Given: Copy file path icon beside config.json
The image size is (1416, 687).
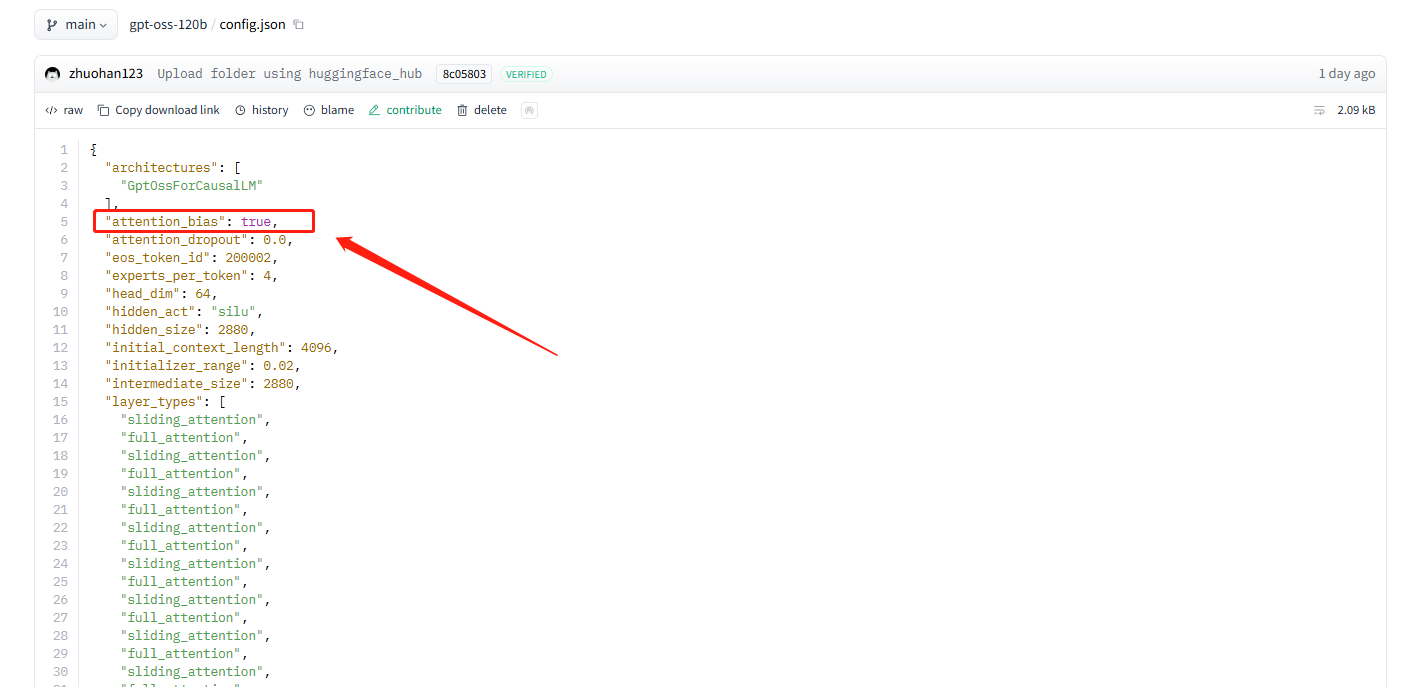Looking at the screenshot, I should coord(299,24).
